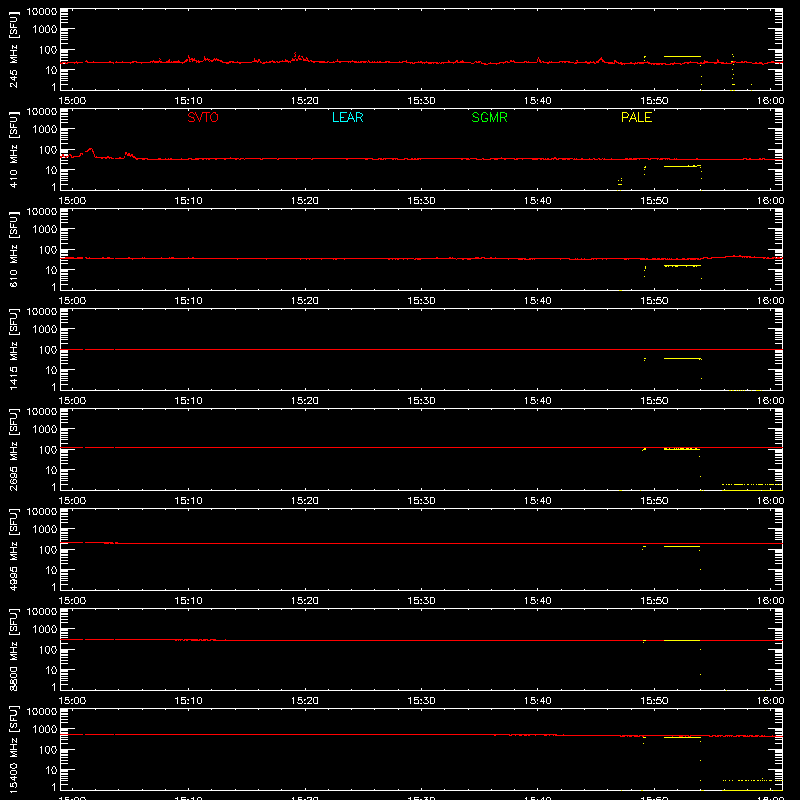
Task: Click the green SGMR station label
Action: (489, 117)
